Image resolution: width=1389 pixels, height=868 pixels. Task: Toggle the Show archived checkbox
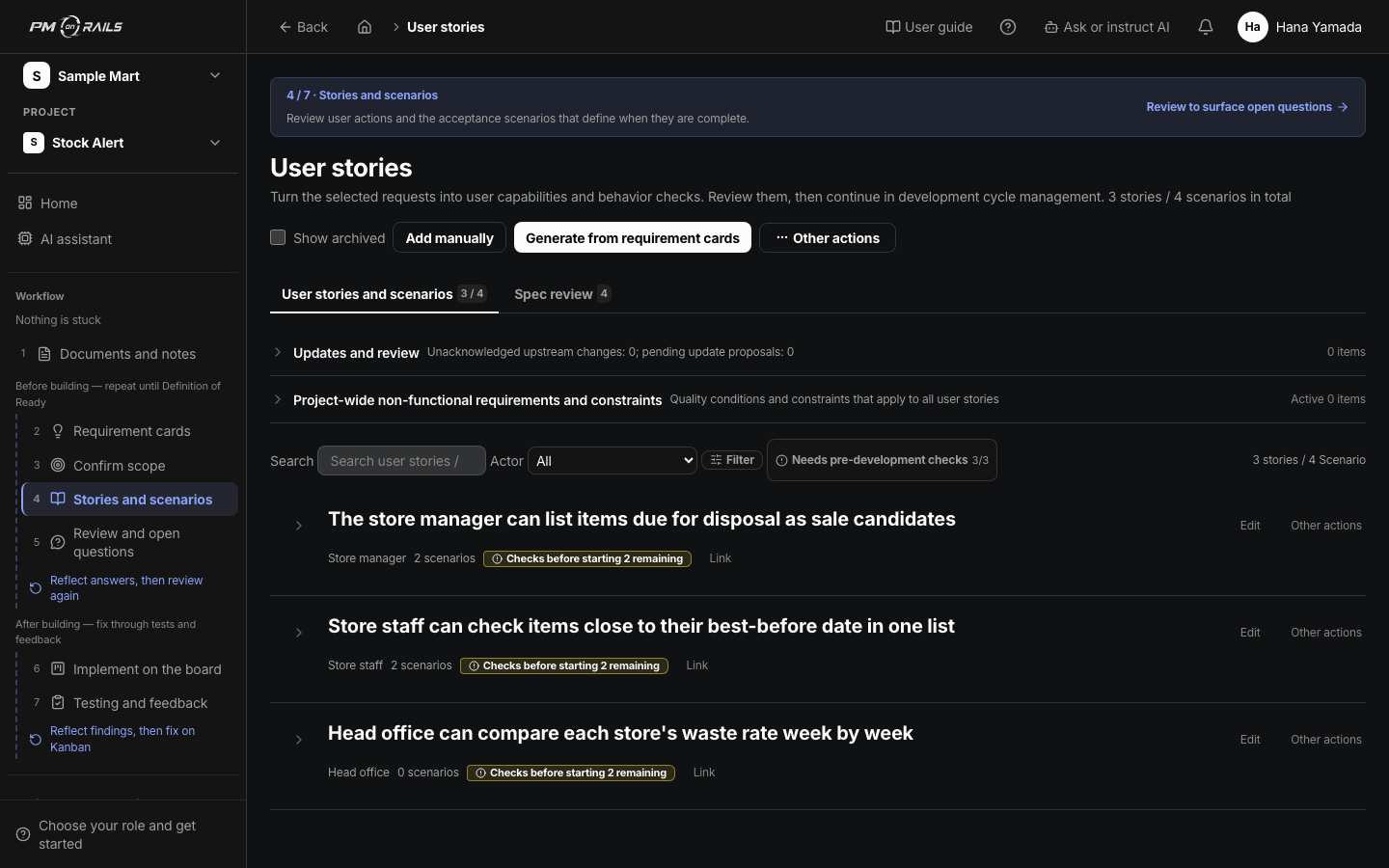click(x=278, y=237)
